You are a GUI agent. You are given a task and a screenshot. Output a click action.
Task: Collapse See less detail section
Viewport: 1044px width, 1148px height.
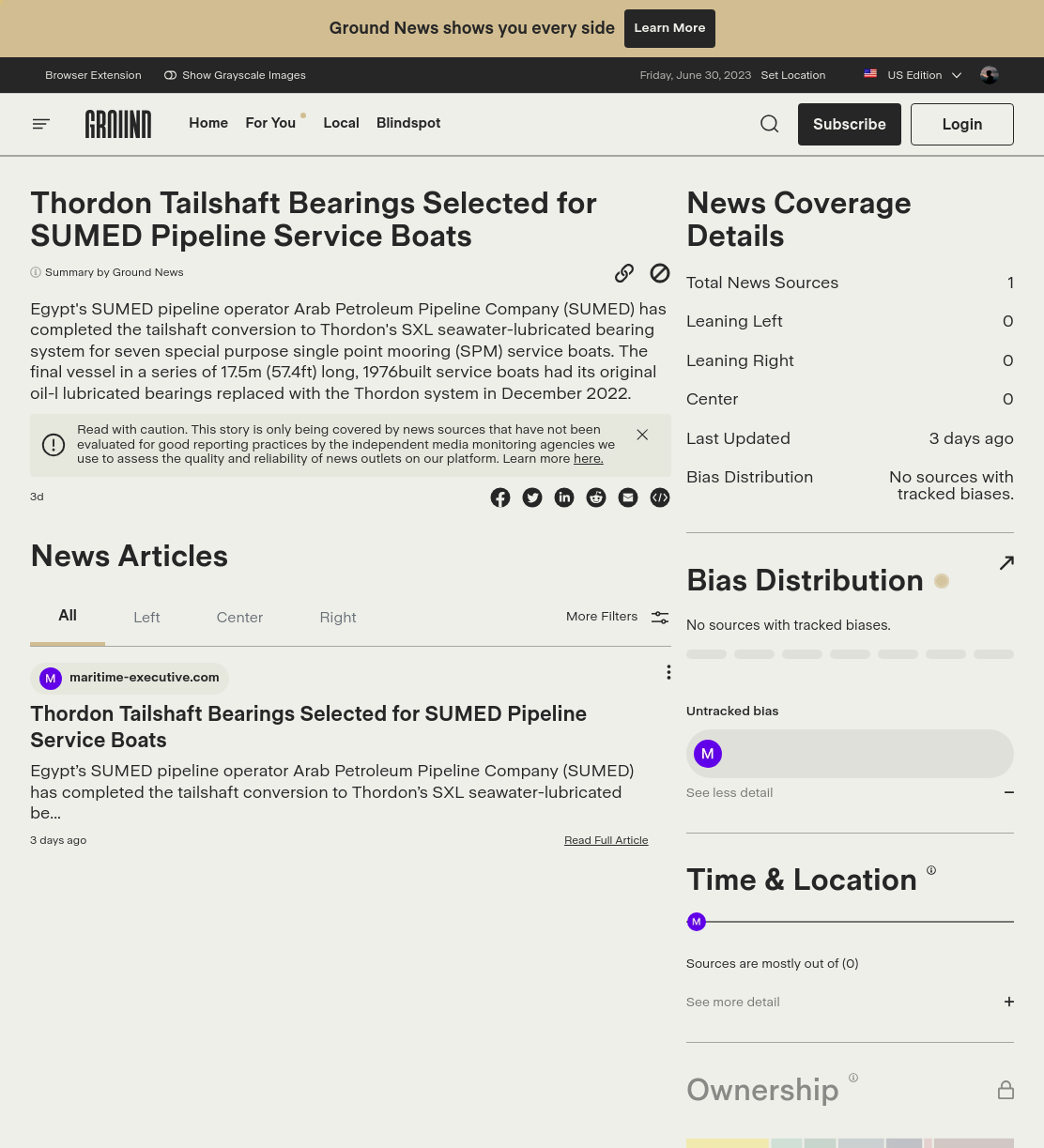(x=850, y=792)
